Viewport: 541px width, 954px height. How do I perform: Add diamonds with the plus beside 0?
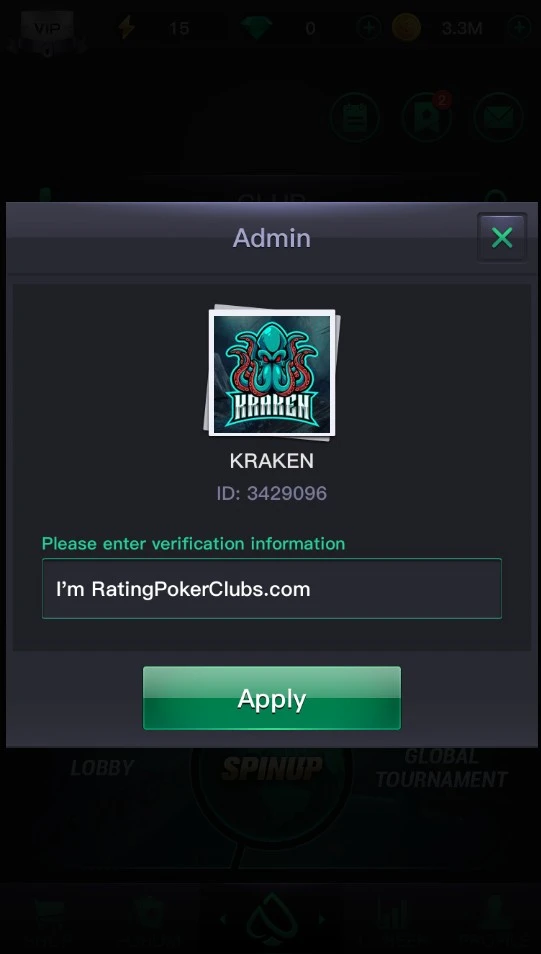click(x=368, y=28)
